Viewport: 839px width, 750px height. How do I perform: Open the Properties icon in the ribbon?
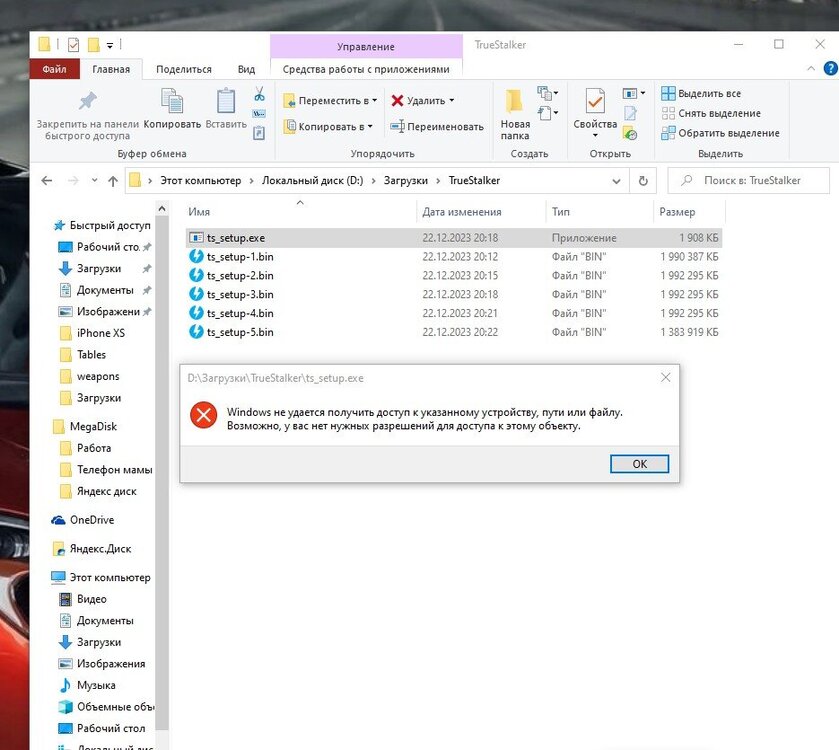coord(595,101)
